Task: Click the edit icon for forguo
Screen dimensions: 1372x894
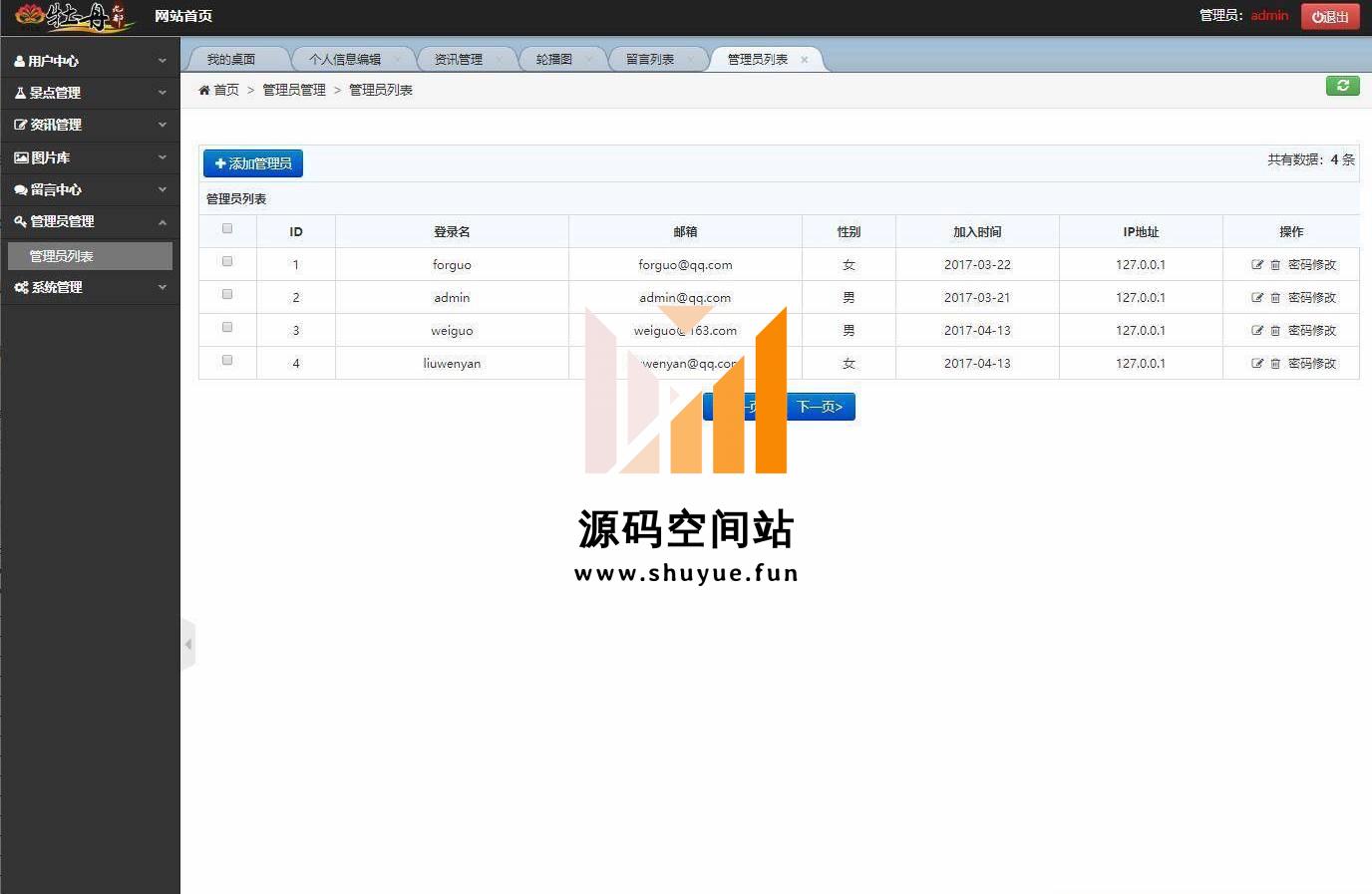Action: (1257, 265)
